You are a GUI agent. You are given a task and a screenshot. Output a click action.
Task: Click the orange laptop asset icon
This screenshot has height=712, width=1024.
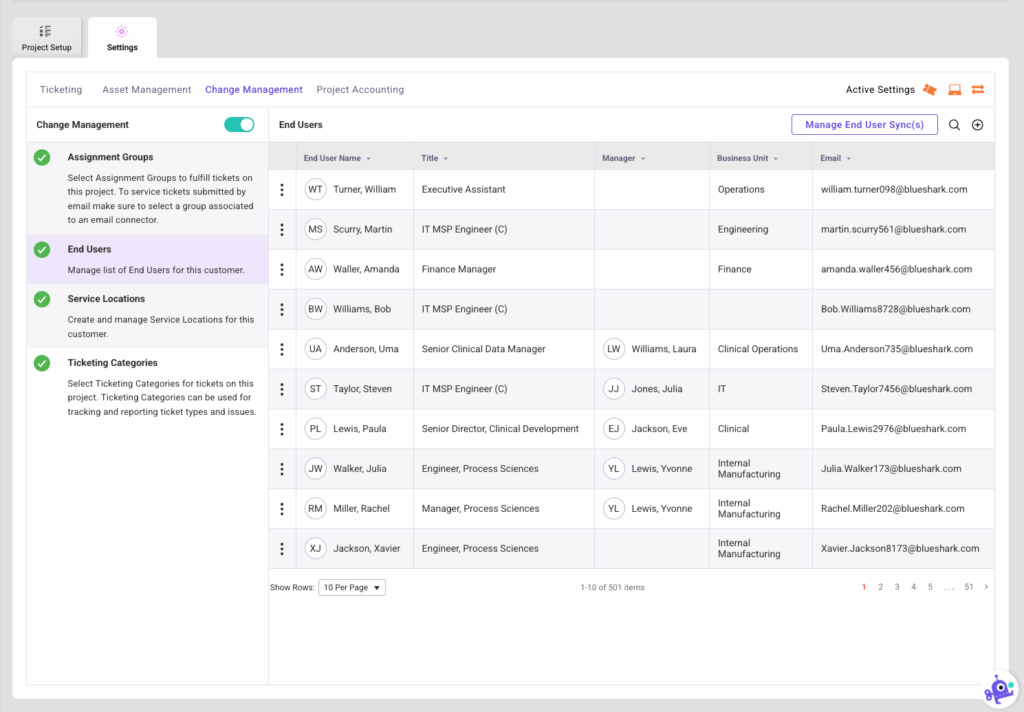coord(954,90)
